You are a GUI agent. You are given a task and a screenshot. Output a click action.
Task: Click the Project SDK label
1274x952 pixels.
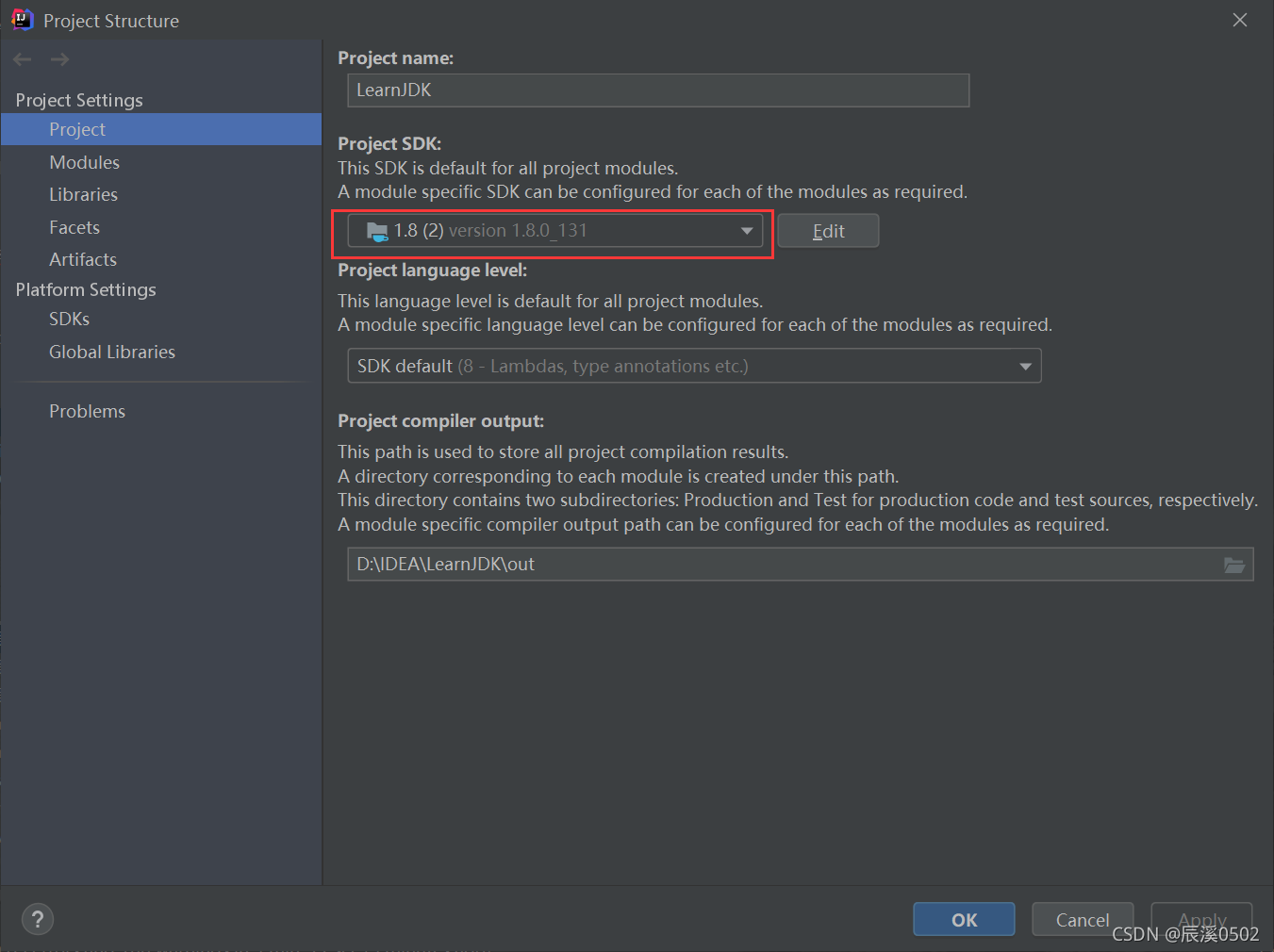pyautogui.click(x=389, y=143)
